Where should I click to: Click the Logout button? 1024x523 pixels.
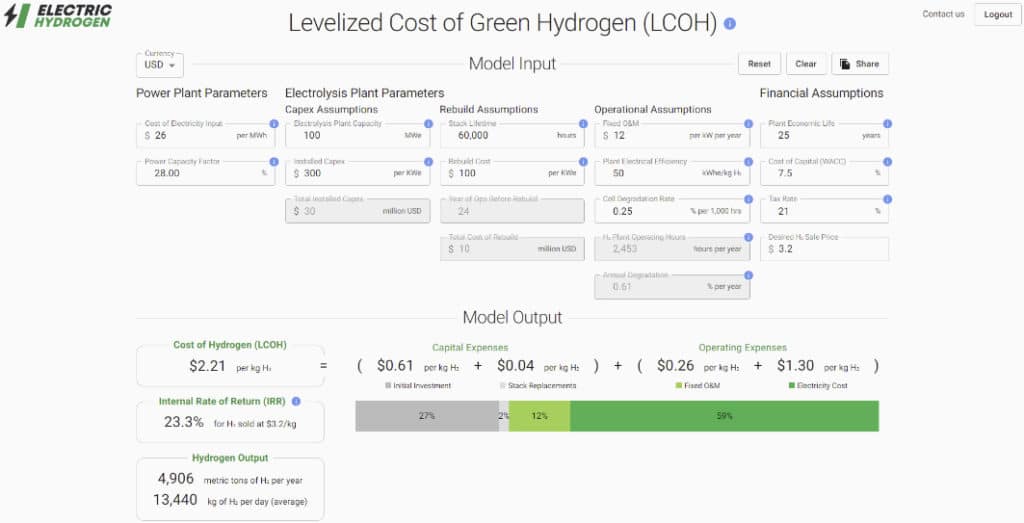click(998, 14)
